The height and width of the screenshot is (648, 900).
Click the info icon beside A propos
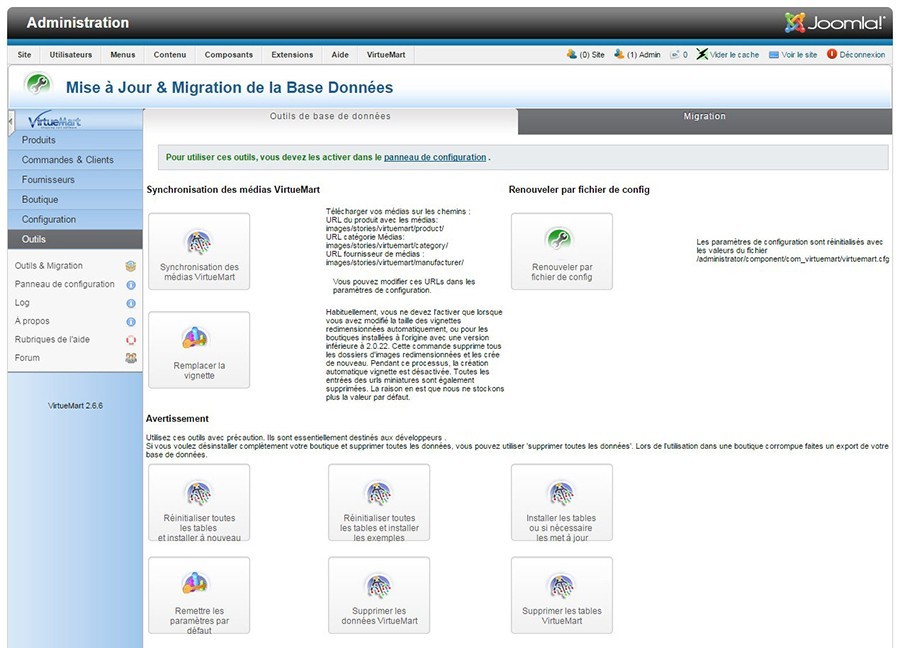[x=131, y=321]
